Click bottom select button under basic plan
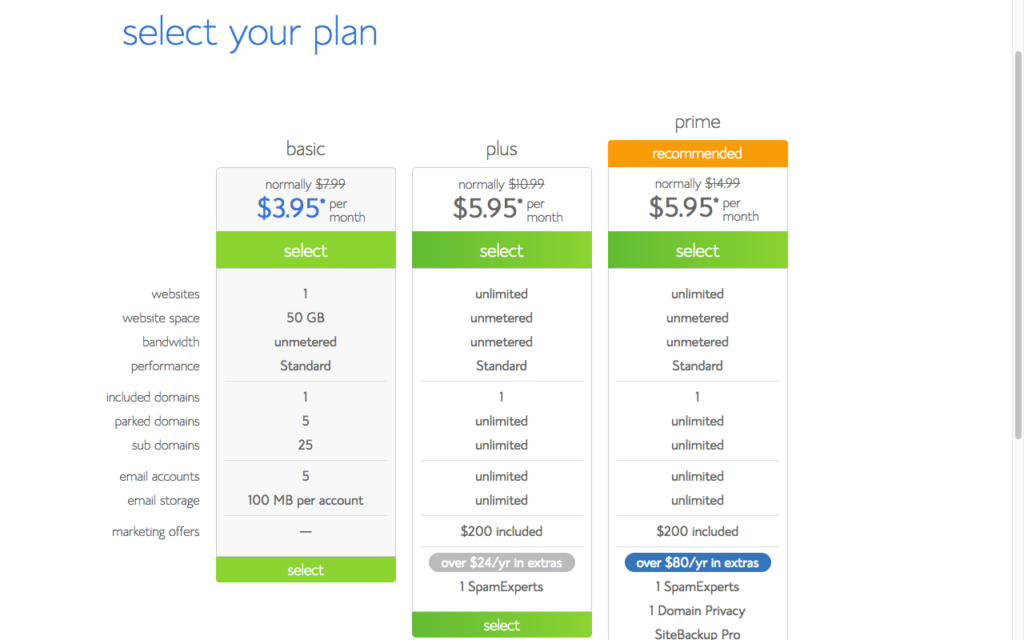 click(x=306, y=569)
